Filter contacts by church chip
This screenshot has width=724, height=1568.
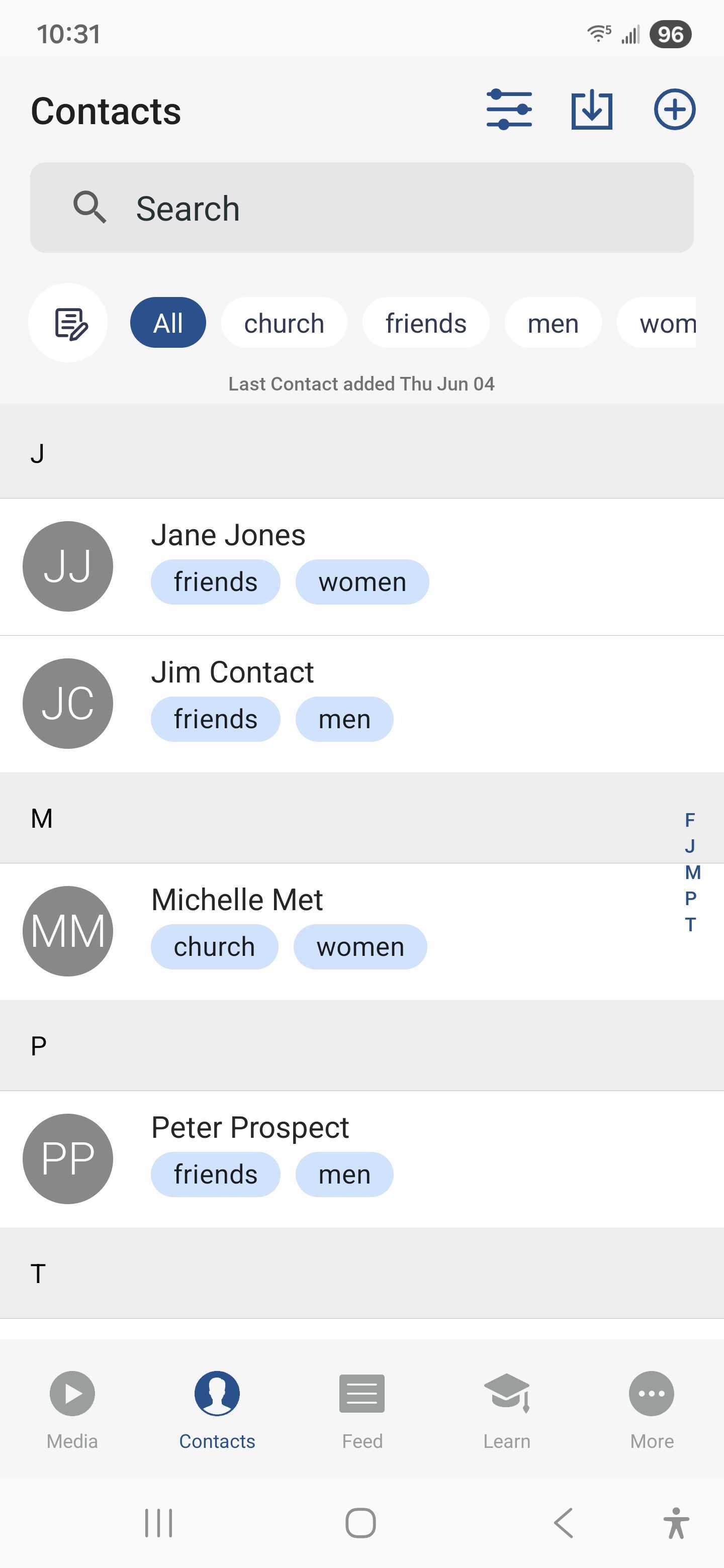coord(284,323)
